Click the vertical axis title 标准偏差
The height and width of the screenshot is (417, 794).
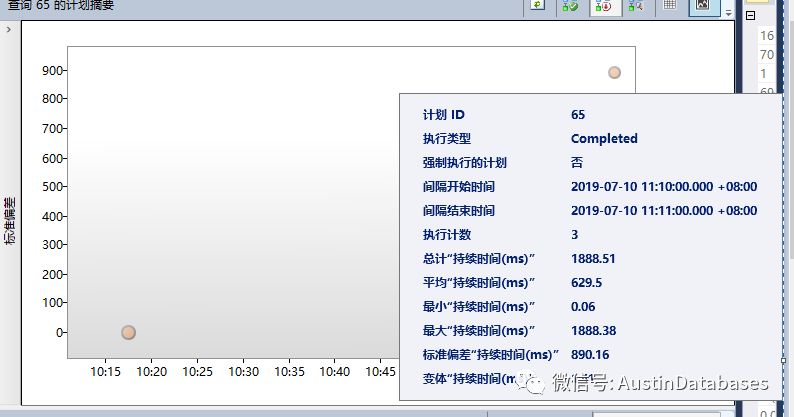(x=10, y=221)
